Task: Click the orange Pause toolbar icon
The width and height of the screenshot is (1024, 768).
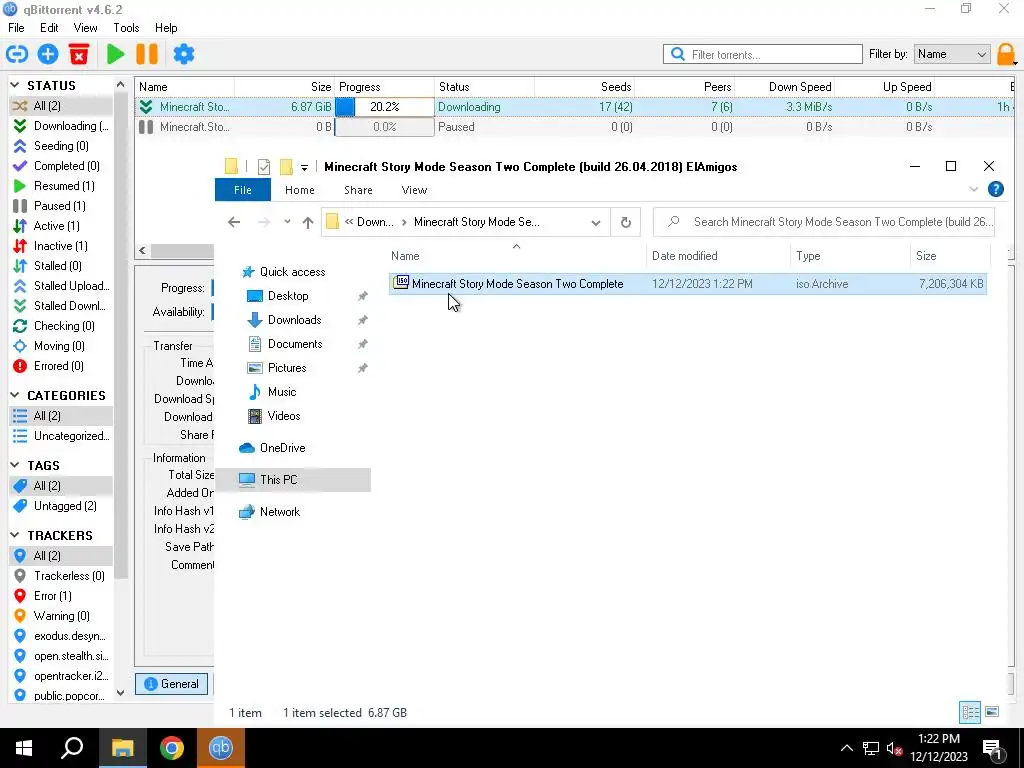Action: point(147,54)
